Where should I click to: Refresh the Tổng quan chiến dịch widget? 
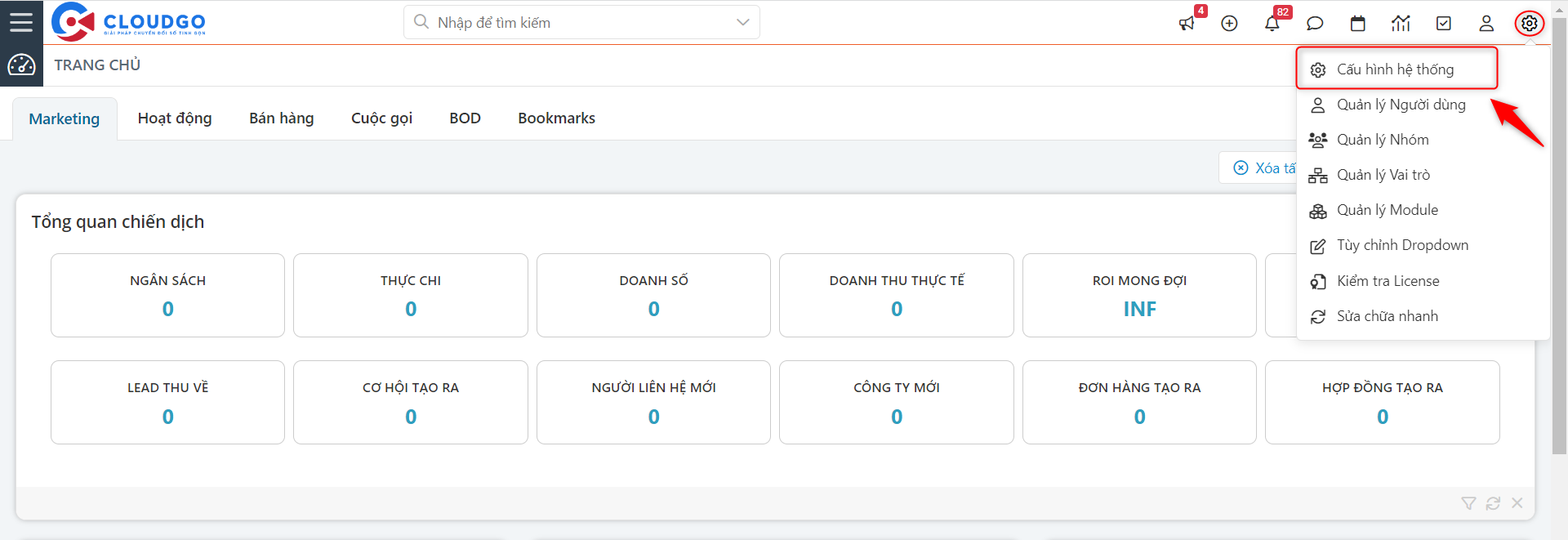[1493, 503]
